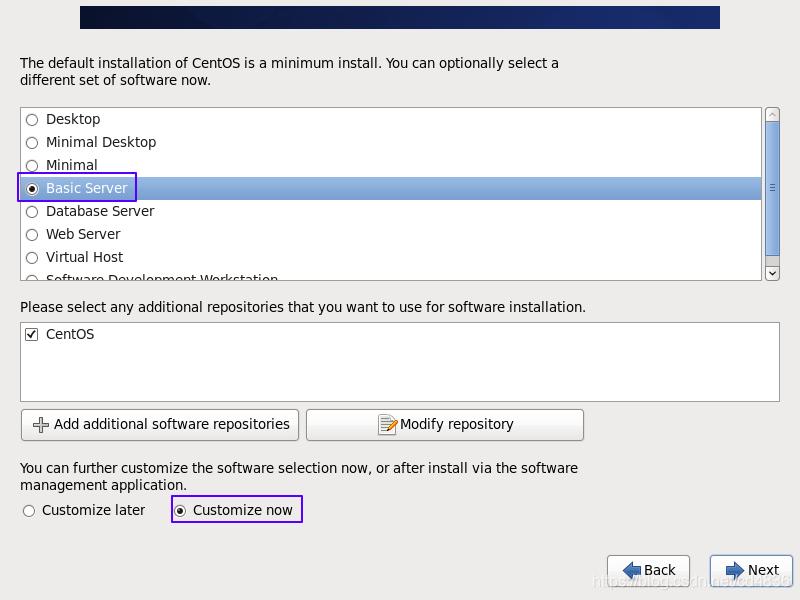Image resolution: width=800 pixels, height=600 pixels.
Task: Enable the Customize now radio button
Action: [180, 511]
